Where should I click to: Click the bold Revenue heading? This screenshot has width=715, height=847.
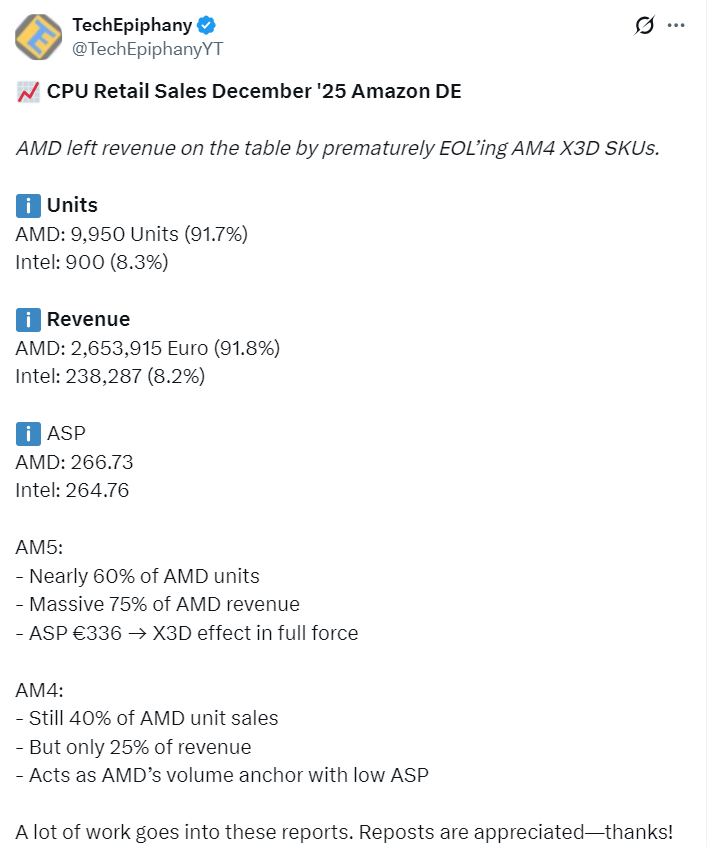pos(89,320)
